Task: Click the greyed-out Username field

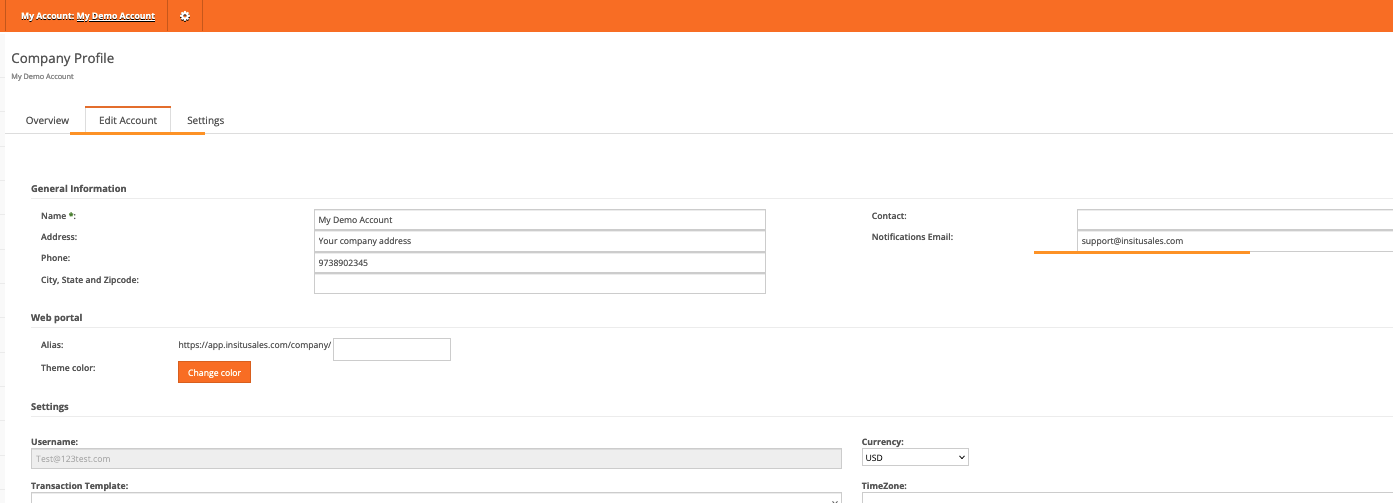Action: pos(435,458)
